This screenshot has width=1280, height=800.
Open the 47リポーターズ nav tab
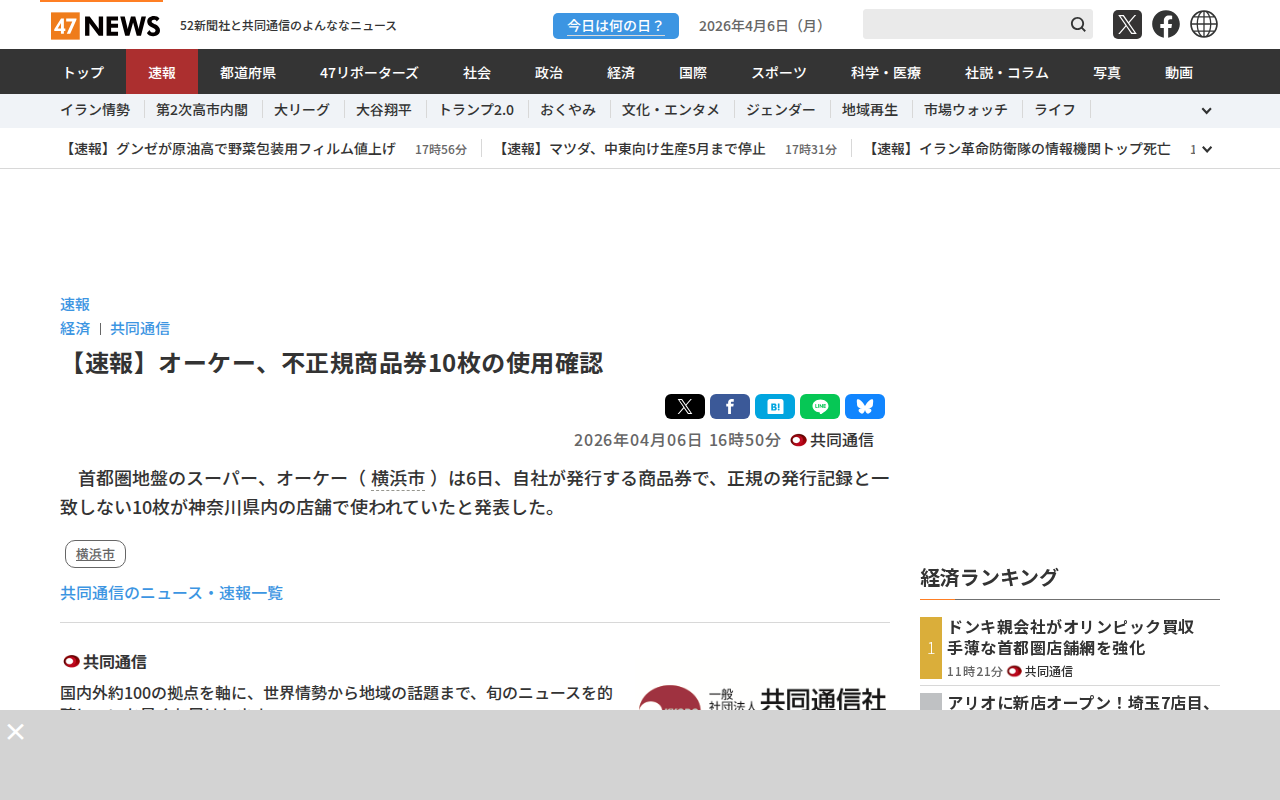pyautogui.click(x=369, y=72)
